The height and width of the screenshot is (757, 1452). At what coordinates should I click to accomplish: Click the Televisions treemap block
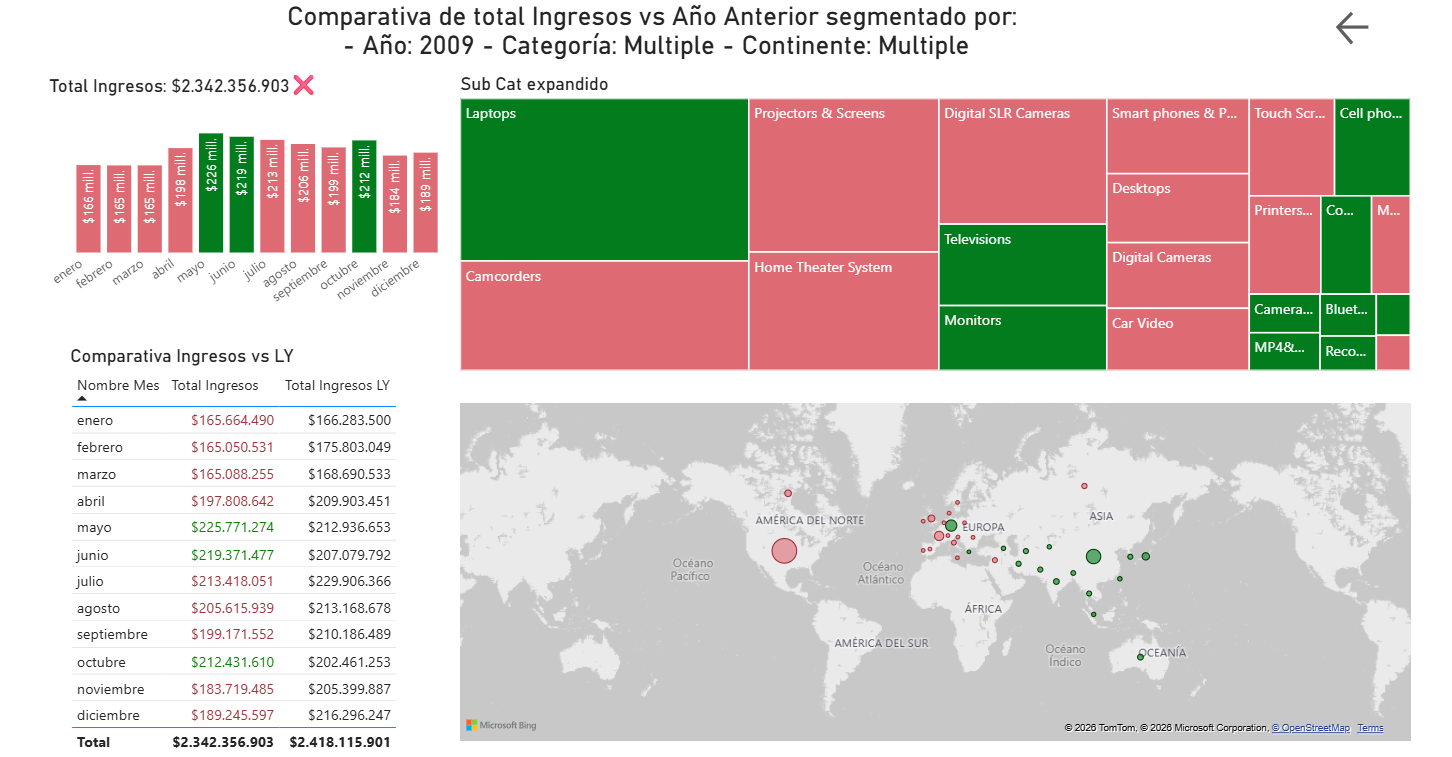[1022, 265]
